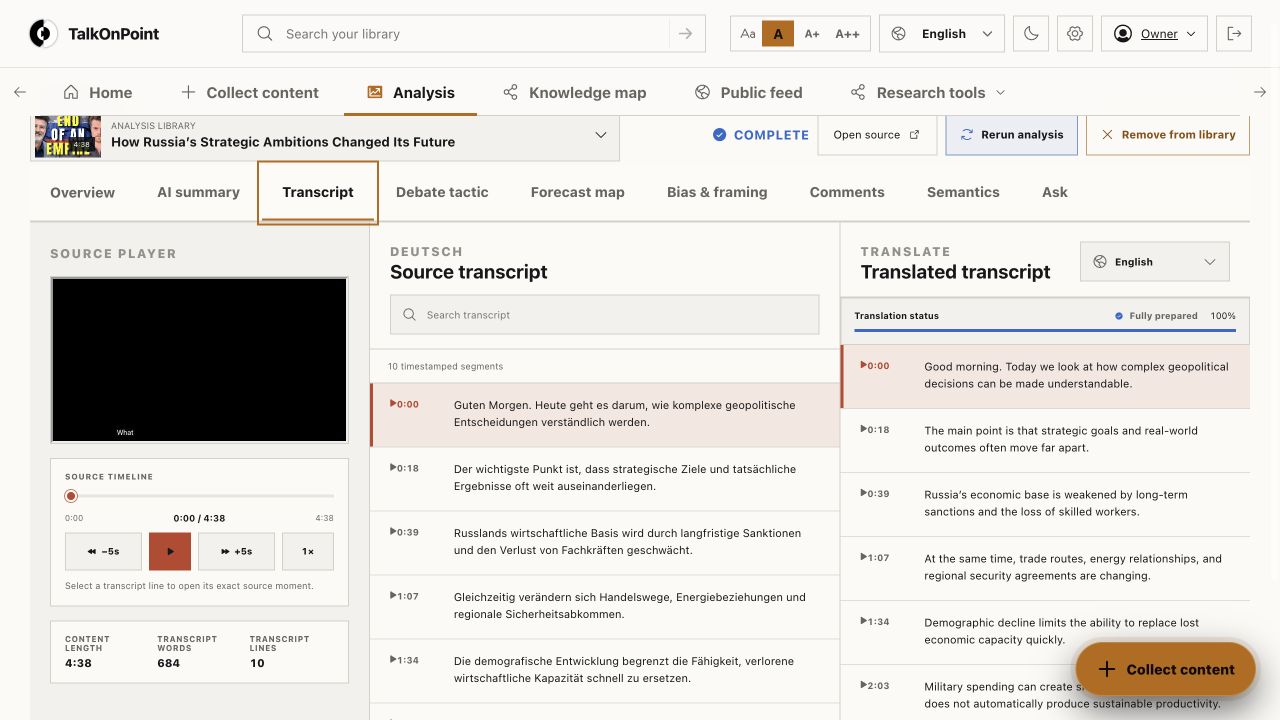Click the Search transcript input field
Image resolution: width=1280 pixels, height=720 pixels.
click(604, 314)
